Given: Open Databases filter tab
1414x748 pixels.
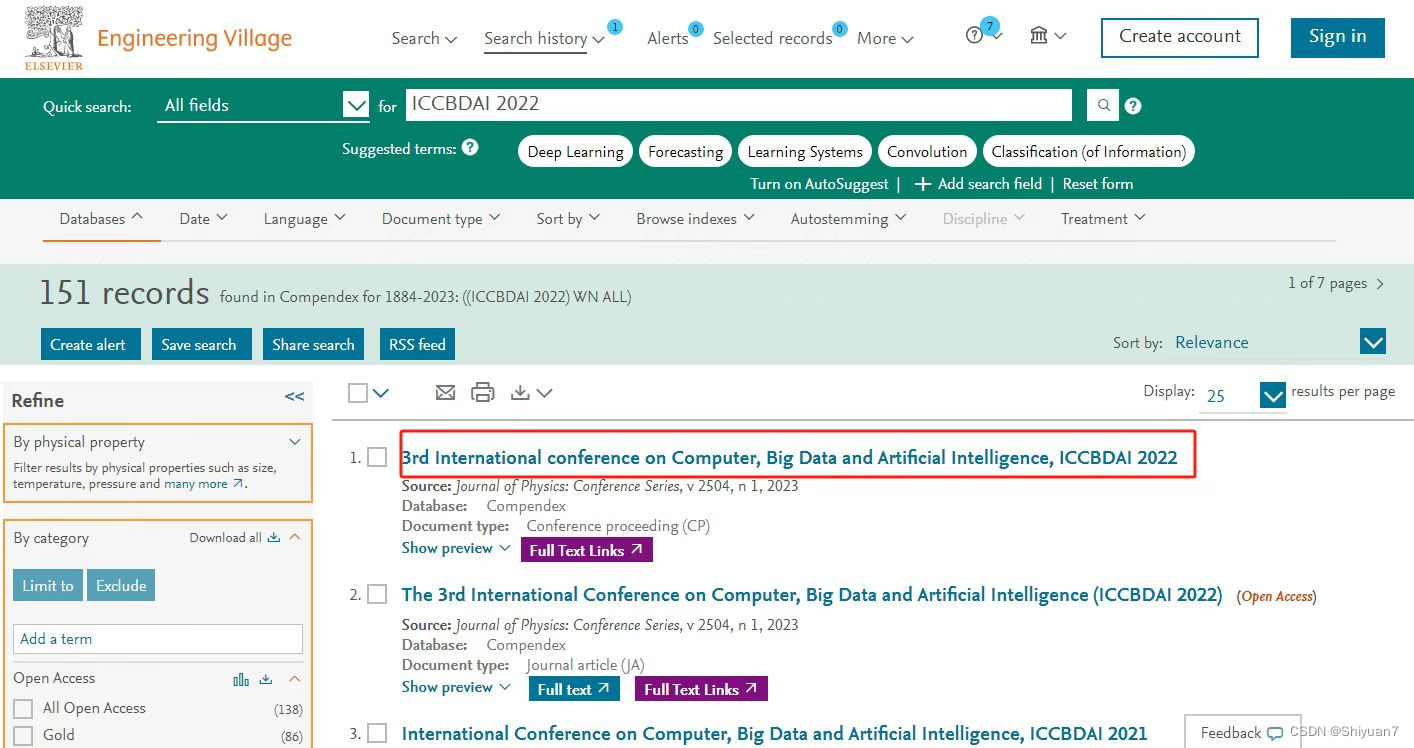Looking at the screenshot, I should [x=101, y=219].
